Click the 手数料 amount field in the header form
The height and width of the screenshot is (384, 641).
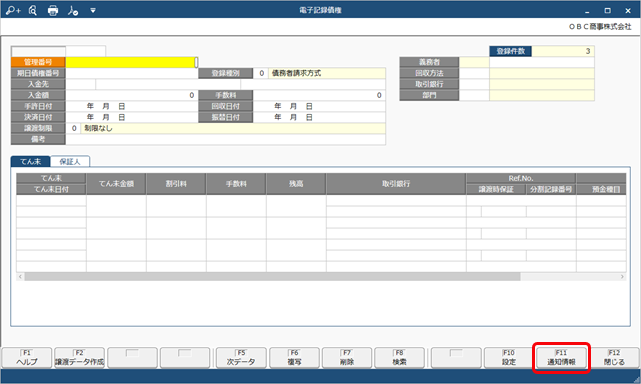pyautogui.click(x=319, y=95)
